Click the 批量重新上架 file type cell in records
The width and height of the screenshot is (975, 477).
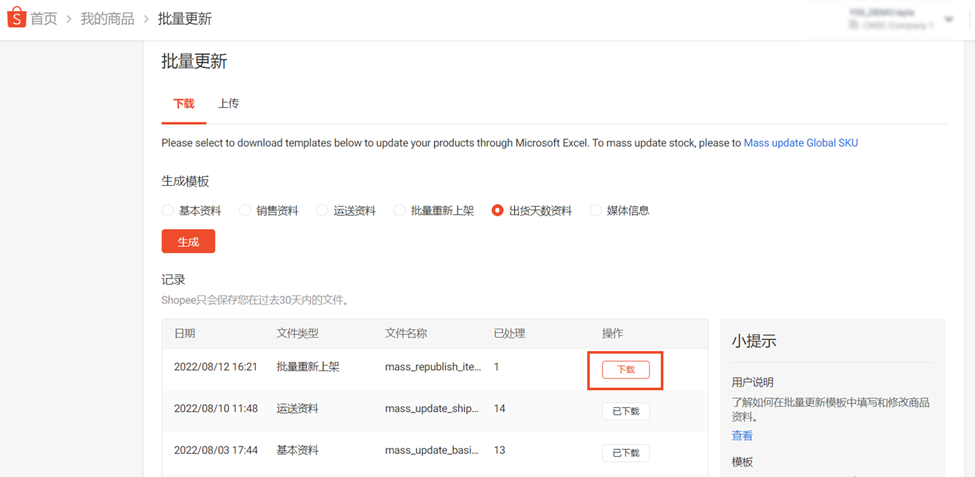308,367
